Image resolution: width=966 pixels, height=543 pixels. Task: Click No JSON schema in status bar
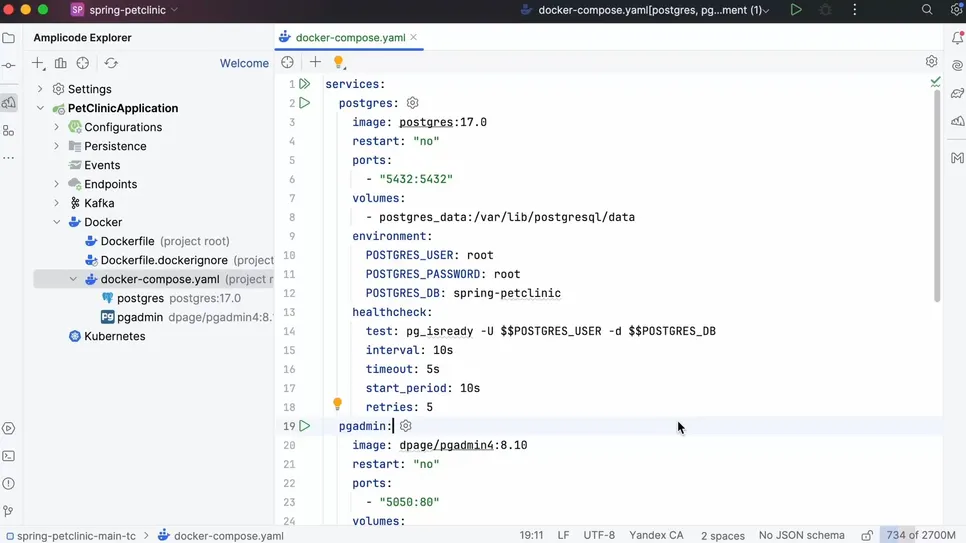pos(802,535)
